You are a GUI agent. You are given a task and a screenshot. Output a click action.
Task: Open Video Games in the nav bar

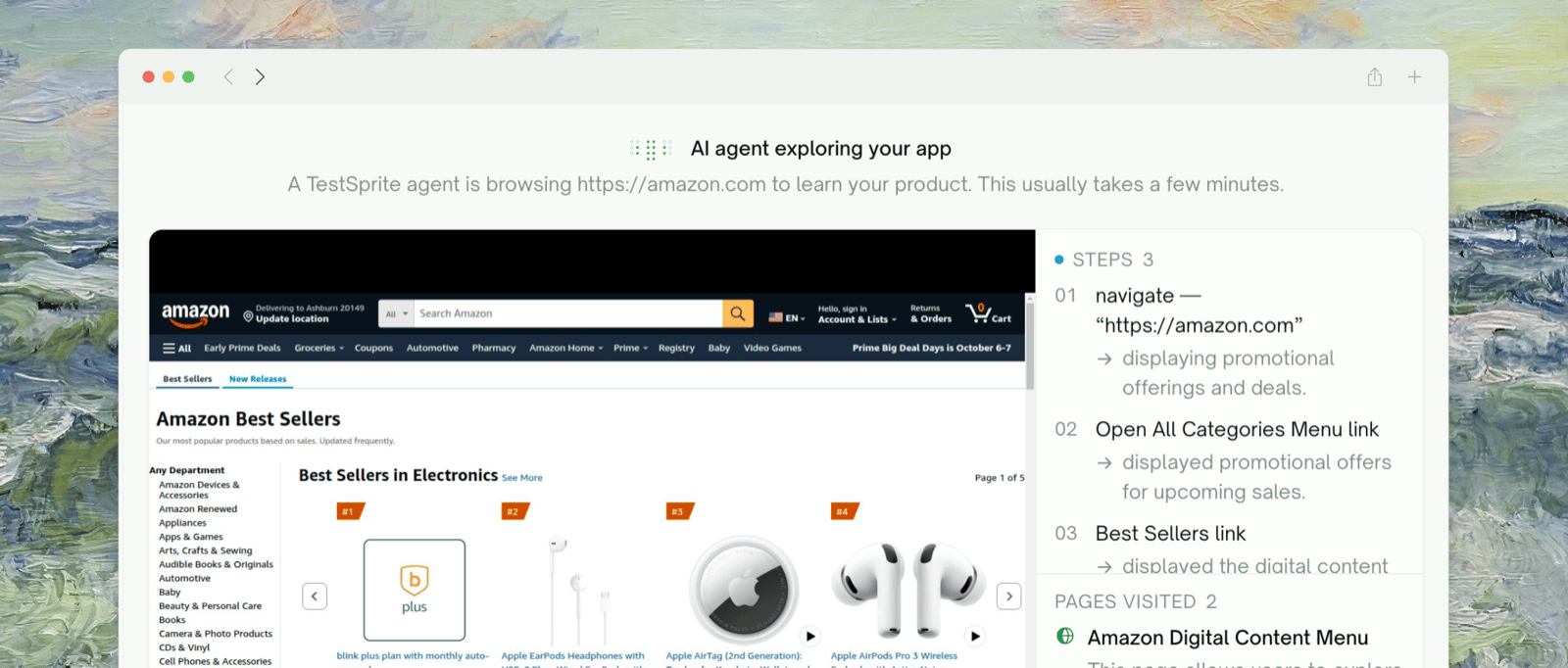772,348
